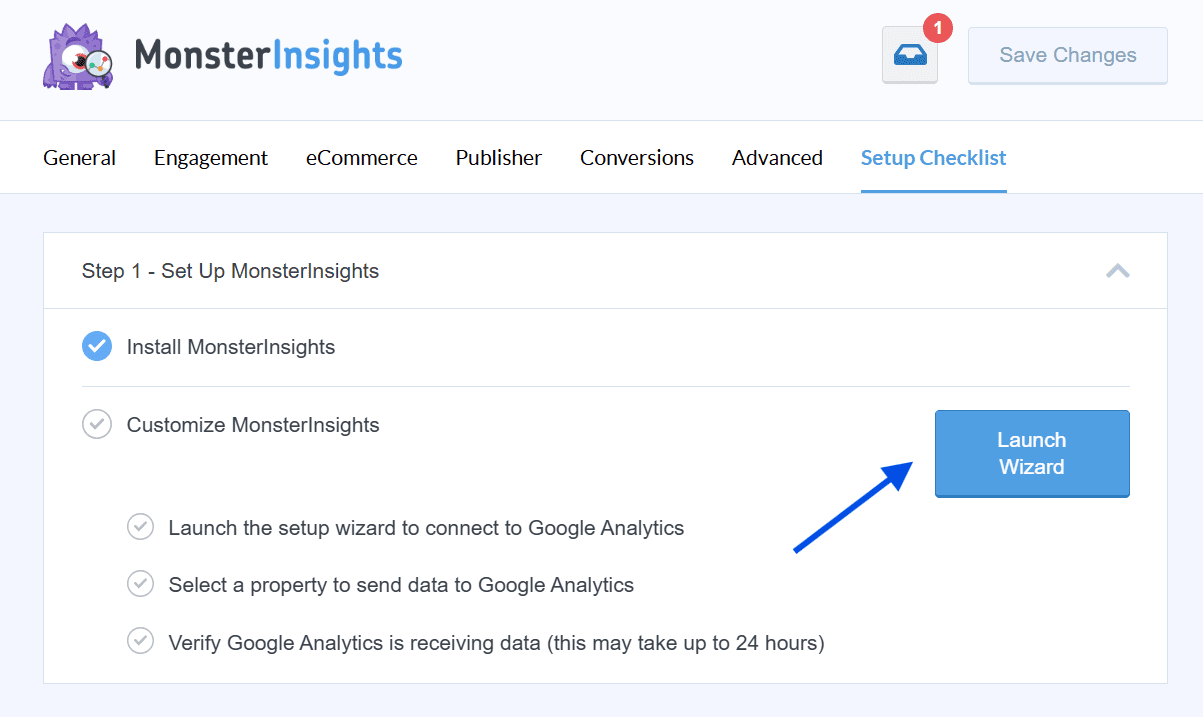Screen dimensions: 1203x717
Task: Click the Verify Google Analytics data checkmark circle
Action: click(141, 641)
